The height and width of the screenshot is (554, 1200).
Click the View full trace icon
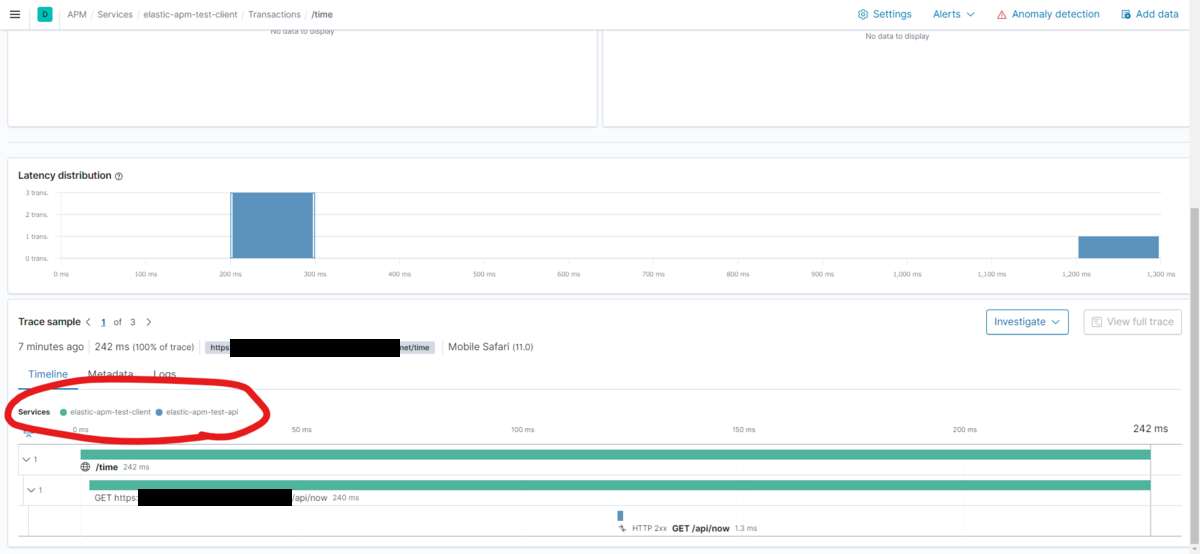[x=1097, y=322]
